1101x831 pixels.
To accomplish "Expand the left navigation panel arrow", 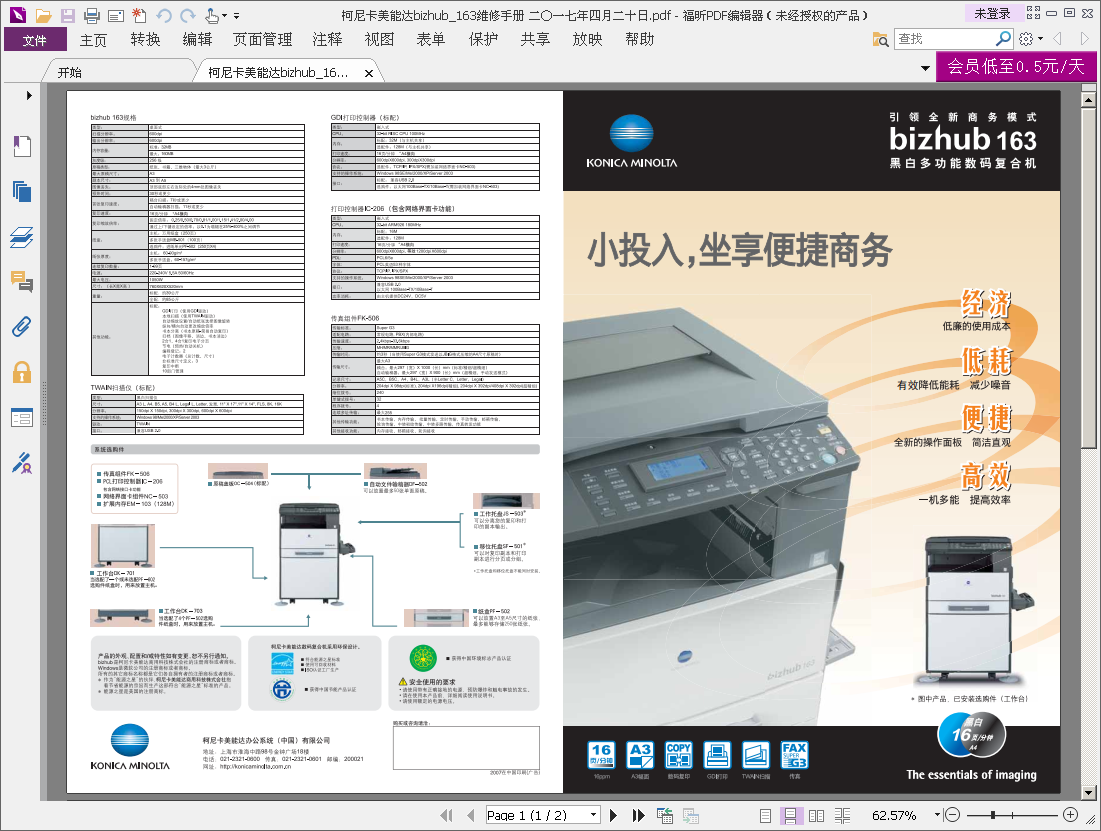I will pos(29,96).
